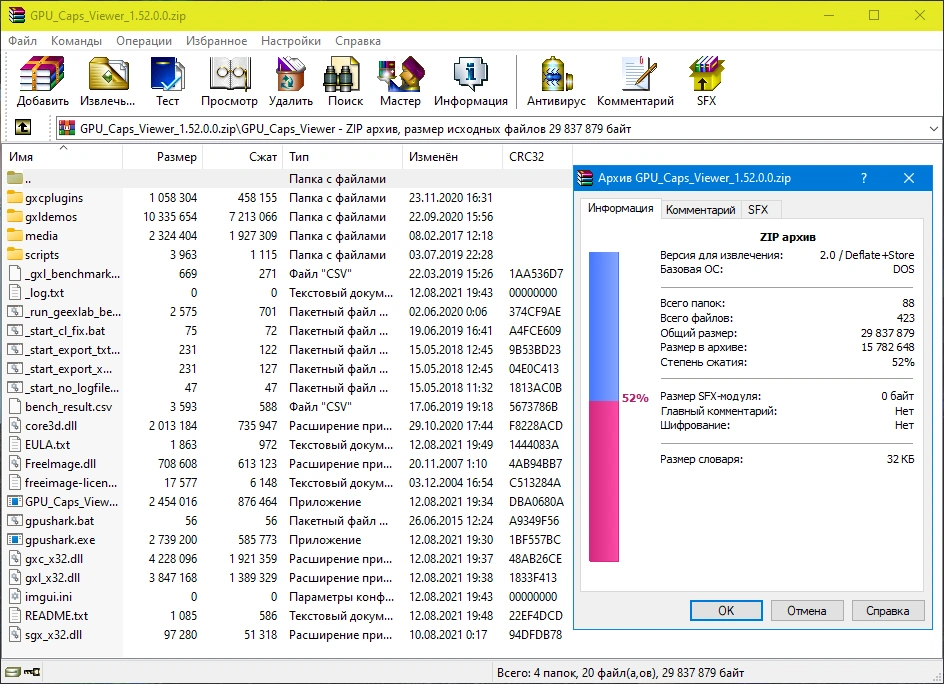Close the archive information dialog
This screenshot has width=944, height=684.
pyautogui.click(x=908, y=178)
